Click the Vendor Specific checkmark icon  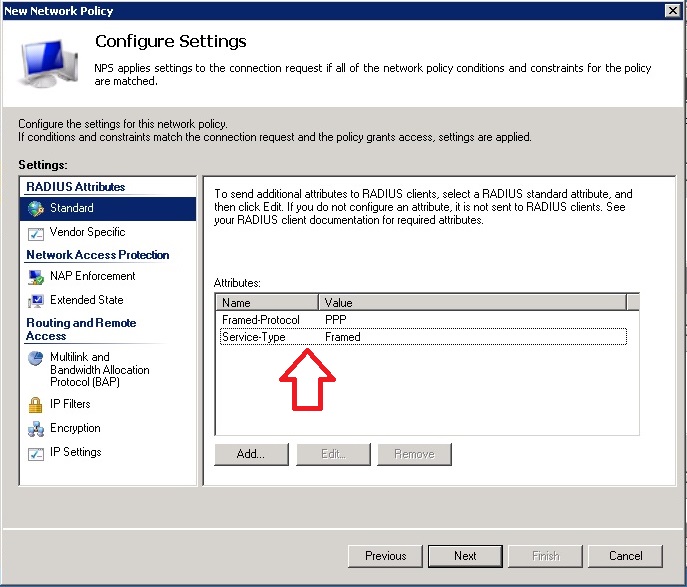(36, 232)
